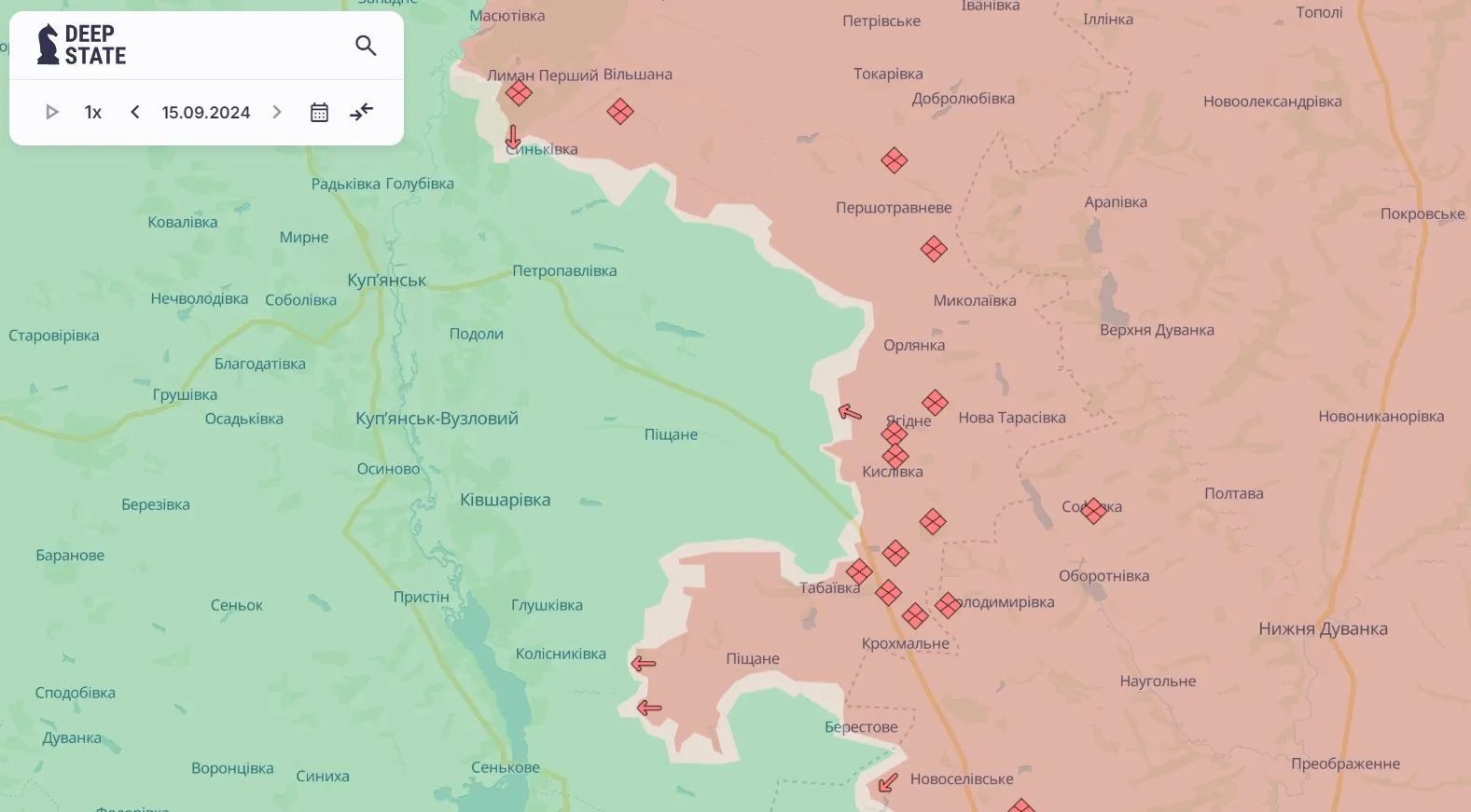Click the attack arrow near Синьківка

[x=512, y=136]
